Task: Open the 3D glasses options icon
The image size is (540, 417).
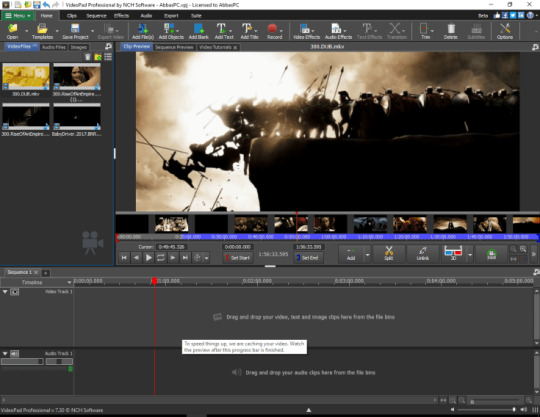Action: (453, 253)
